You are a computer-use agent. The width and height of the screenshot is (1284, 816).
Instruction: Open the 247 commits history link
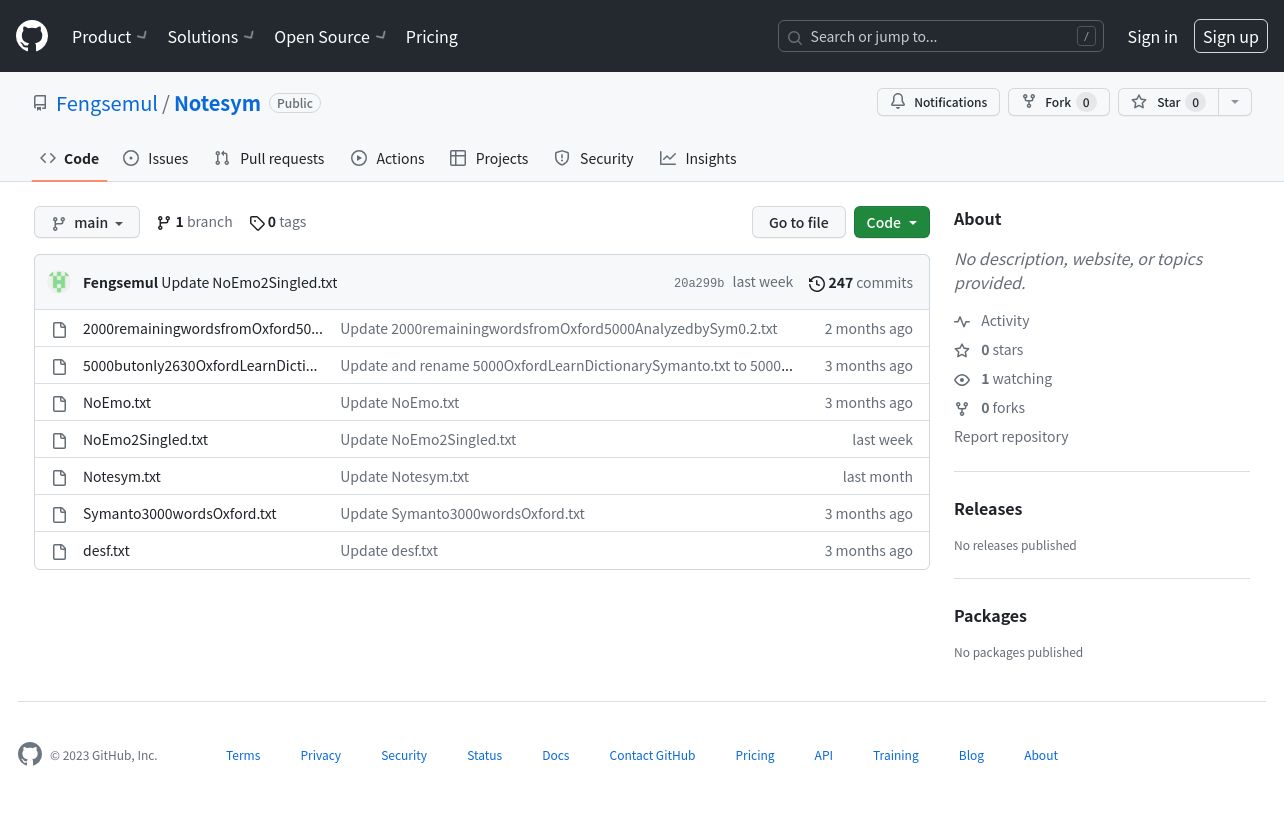[861, 283]
